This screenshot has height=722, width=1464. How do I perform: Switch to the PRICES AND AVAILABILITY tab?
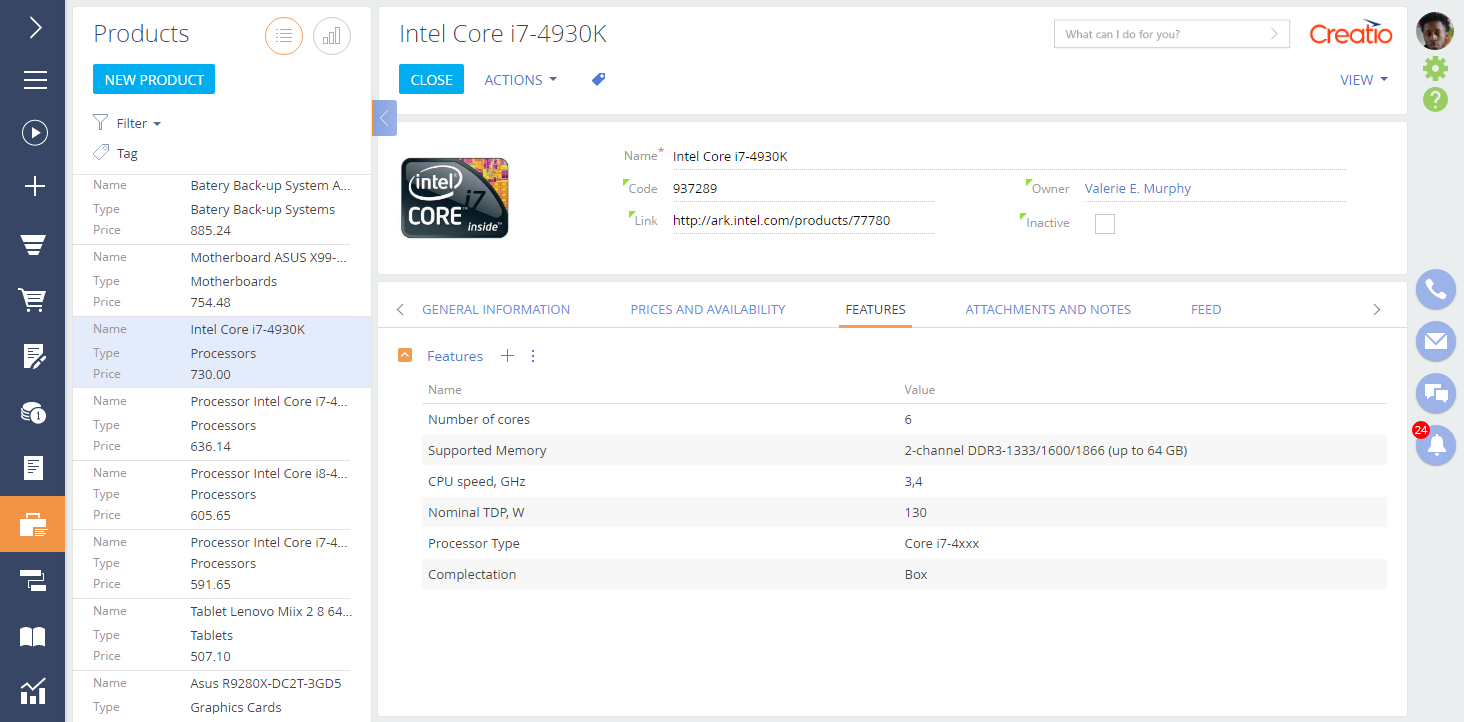(x=708, y=309)
